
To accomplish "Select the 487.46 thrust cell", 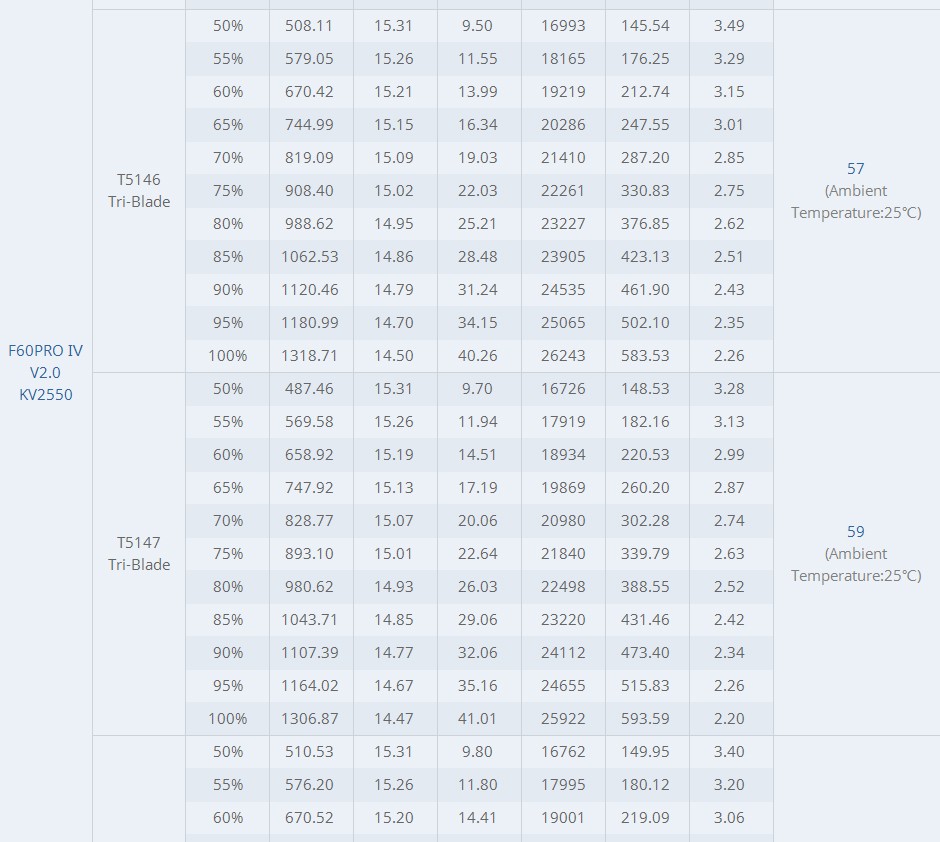I will pos(309,388).
